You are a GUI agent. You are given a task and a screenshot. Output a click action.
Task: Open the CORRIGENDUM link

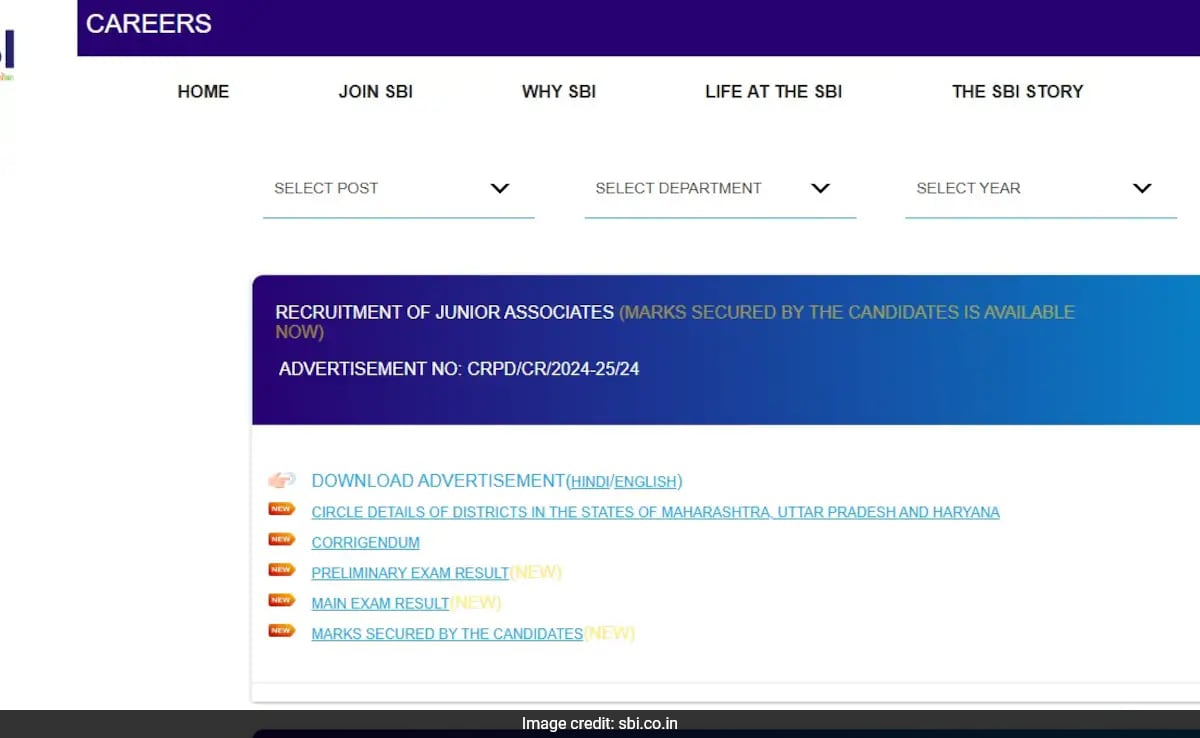pyautogui.click(x=365, y=542)
